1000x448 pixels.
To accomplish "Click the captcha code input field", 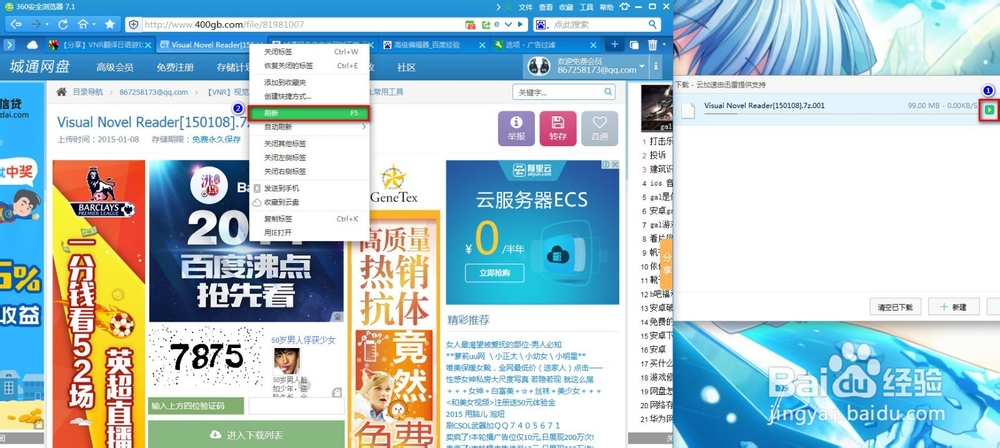I will point(297,406).
